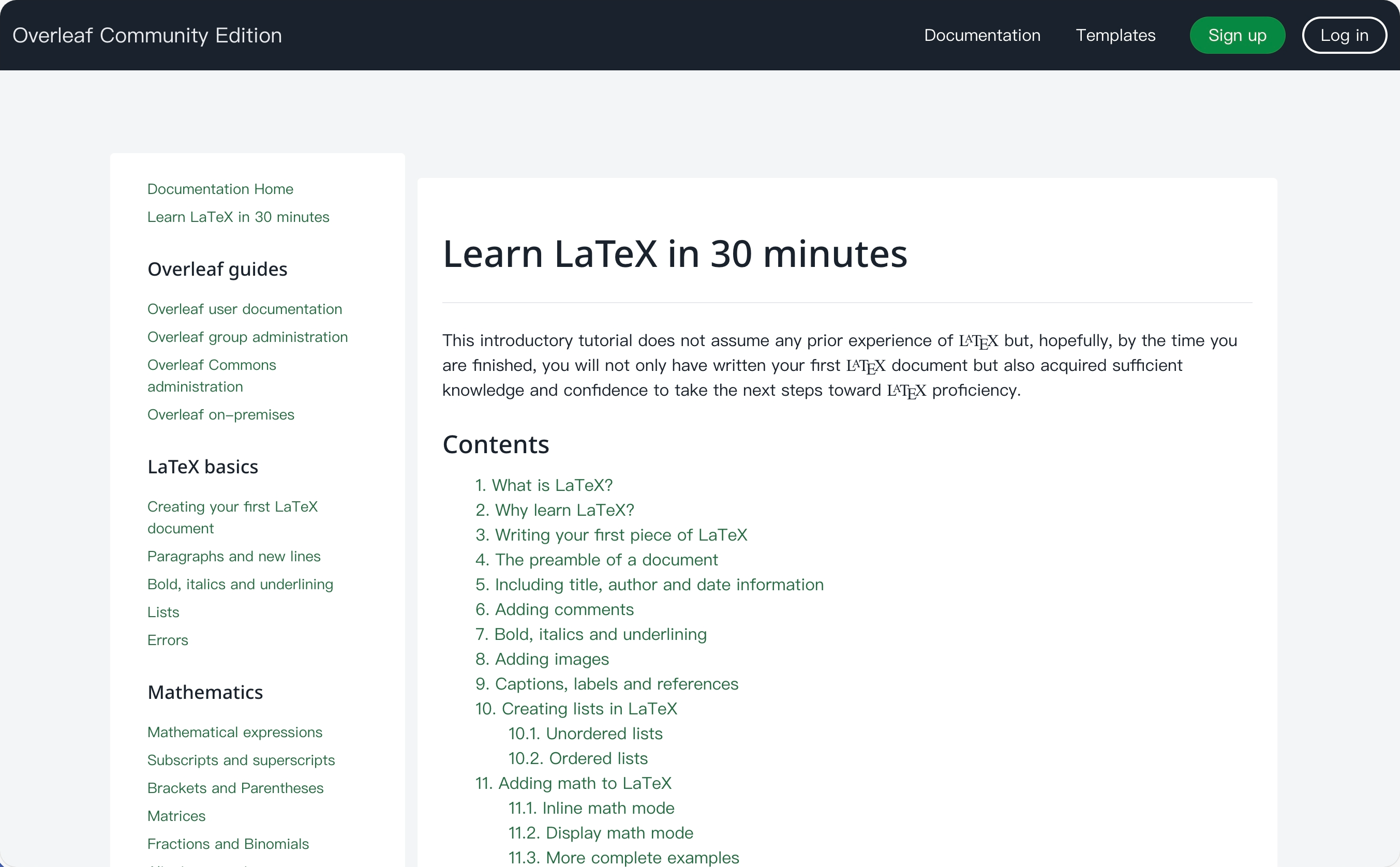Go to Documentation Home in sidebar
This screenshot has width=1400, height=867.
pos(220,189)
